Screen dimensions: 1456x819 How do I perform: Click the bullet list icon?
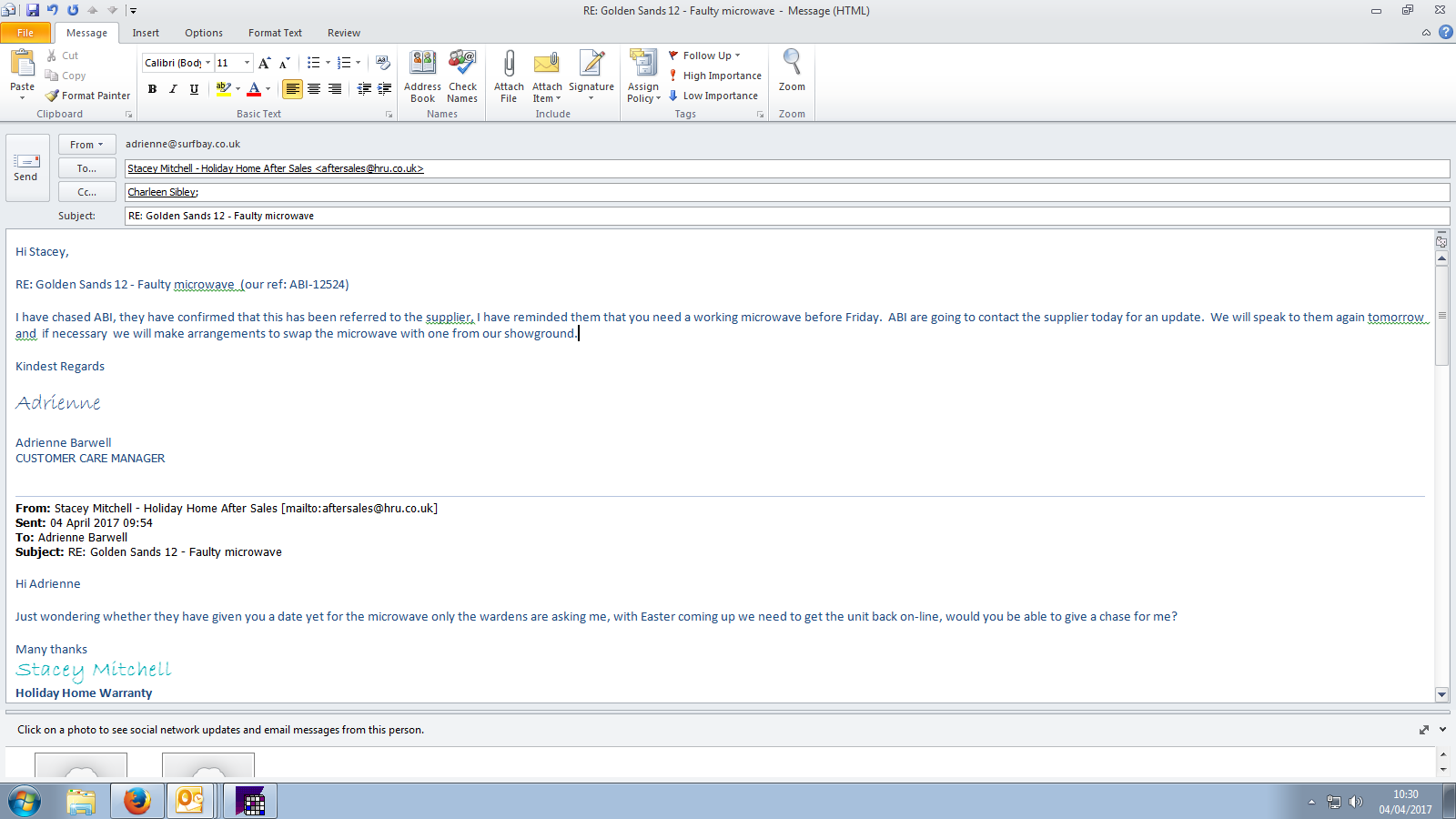coord(313,63)
